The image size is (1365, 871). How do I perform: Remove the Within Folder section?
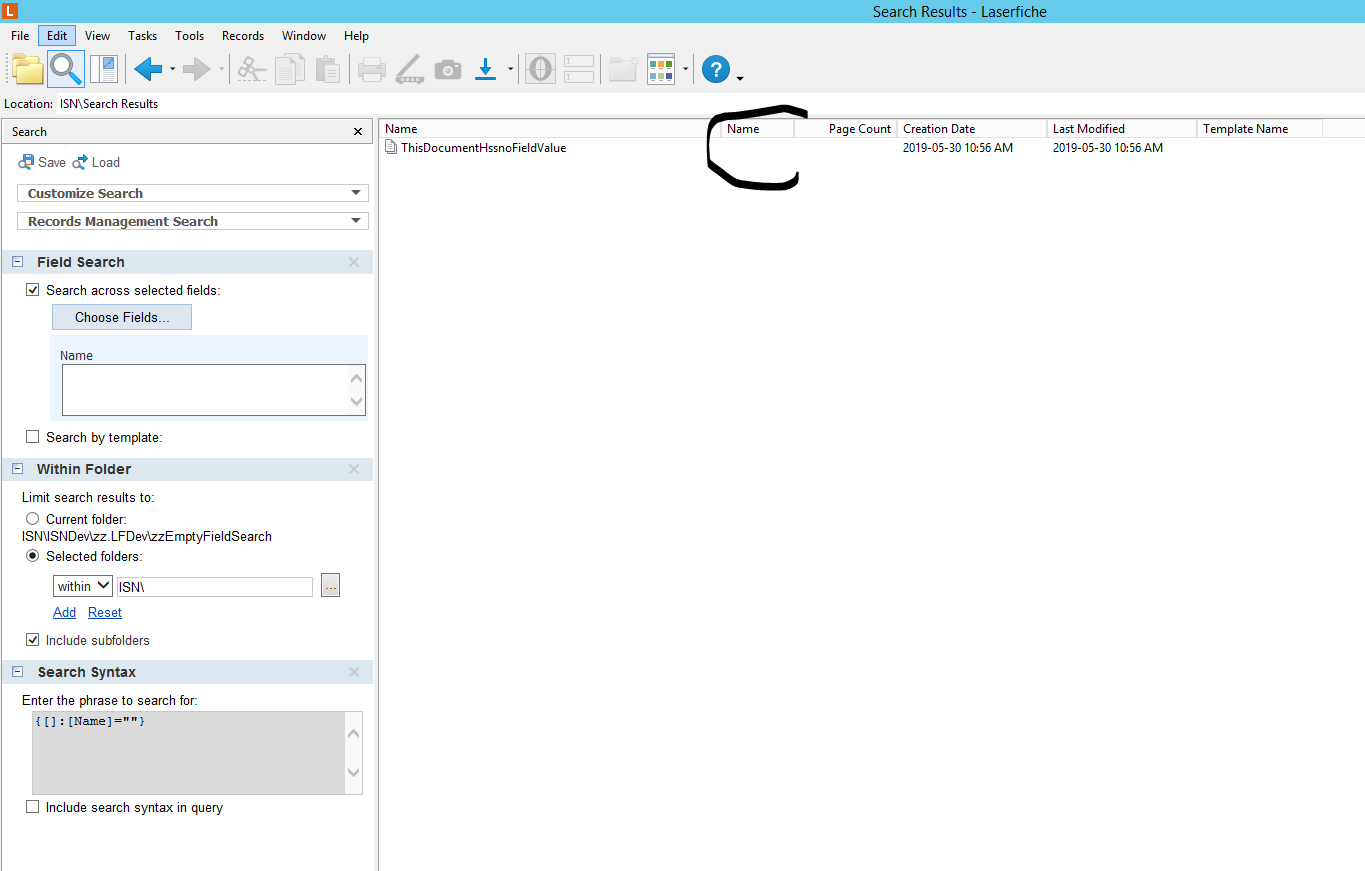[x=354, y=469]
